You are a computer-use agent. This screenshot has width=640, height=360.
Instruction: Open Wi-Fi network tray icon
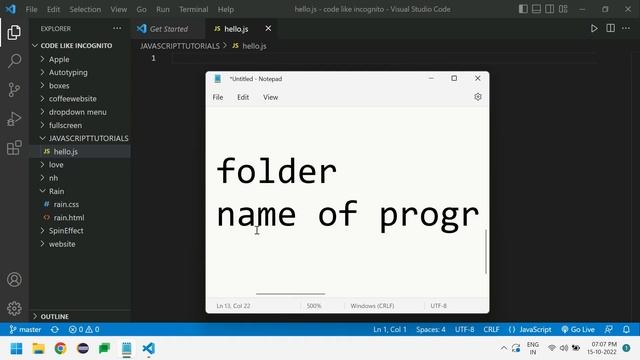(x=552, y=348)
